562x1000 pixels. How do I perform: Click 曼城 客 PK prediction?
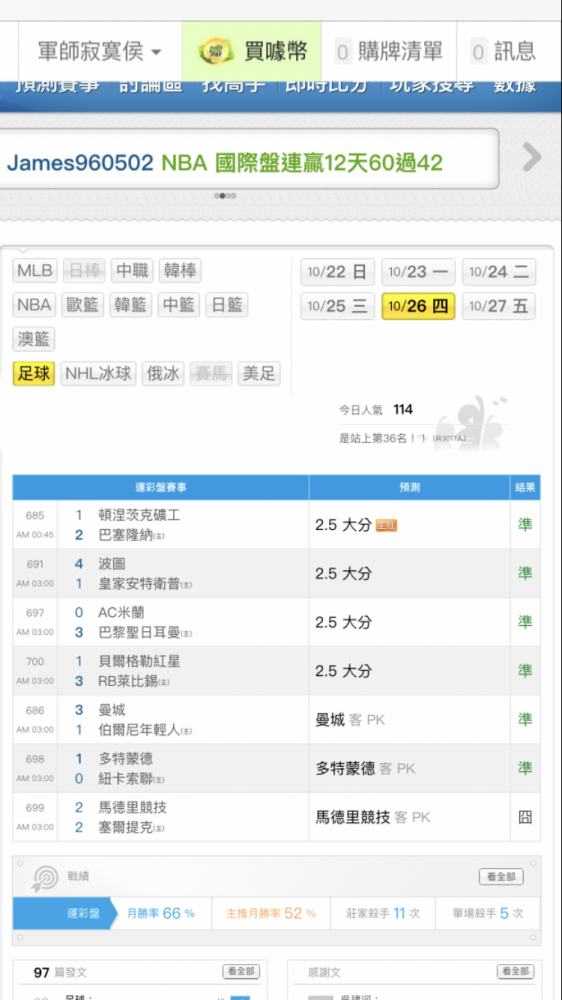pyautogui.click(x=350, y=720)
